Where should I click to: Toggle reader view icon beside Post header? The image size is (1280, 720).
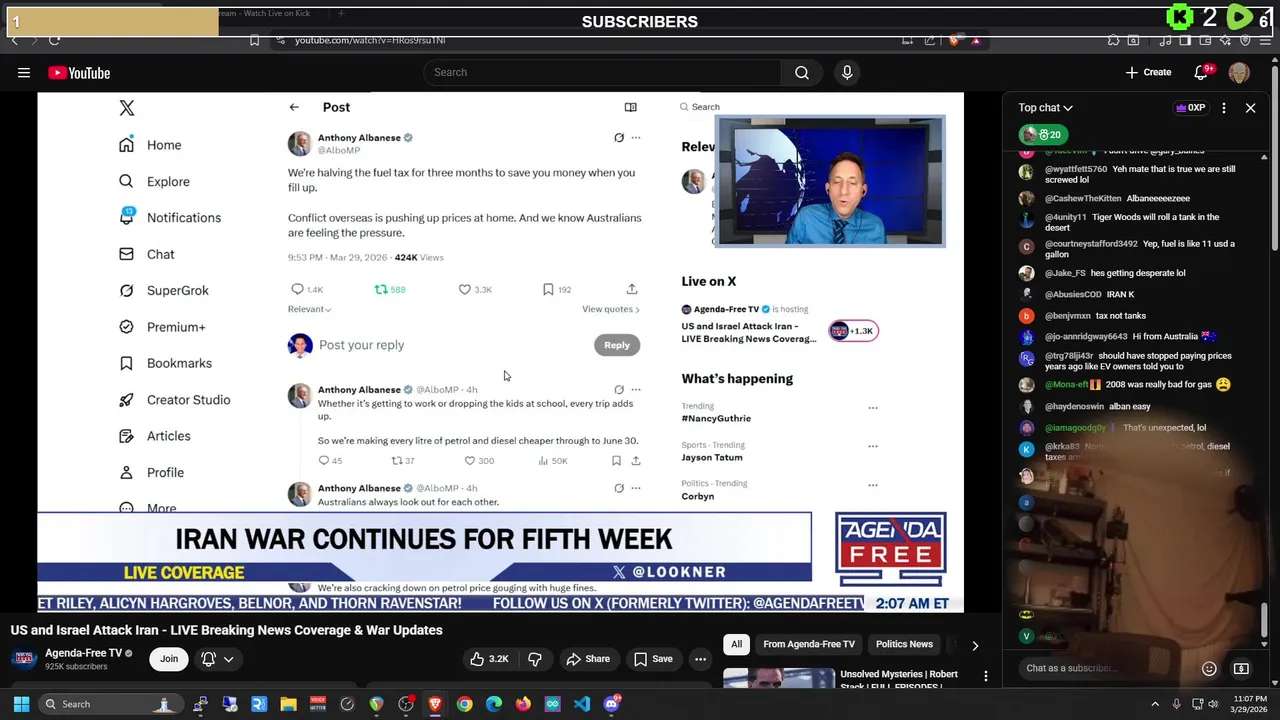coord(630,107)
